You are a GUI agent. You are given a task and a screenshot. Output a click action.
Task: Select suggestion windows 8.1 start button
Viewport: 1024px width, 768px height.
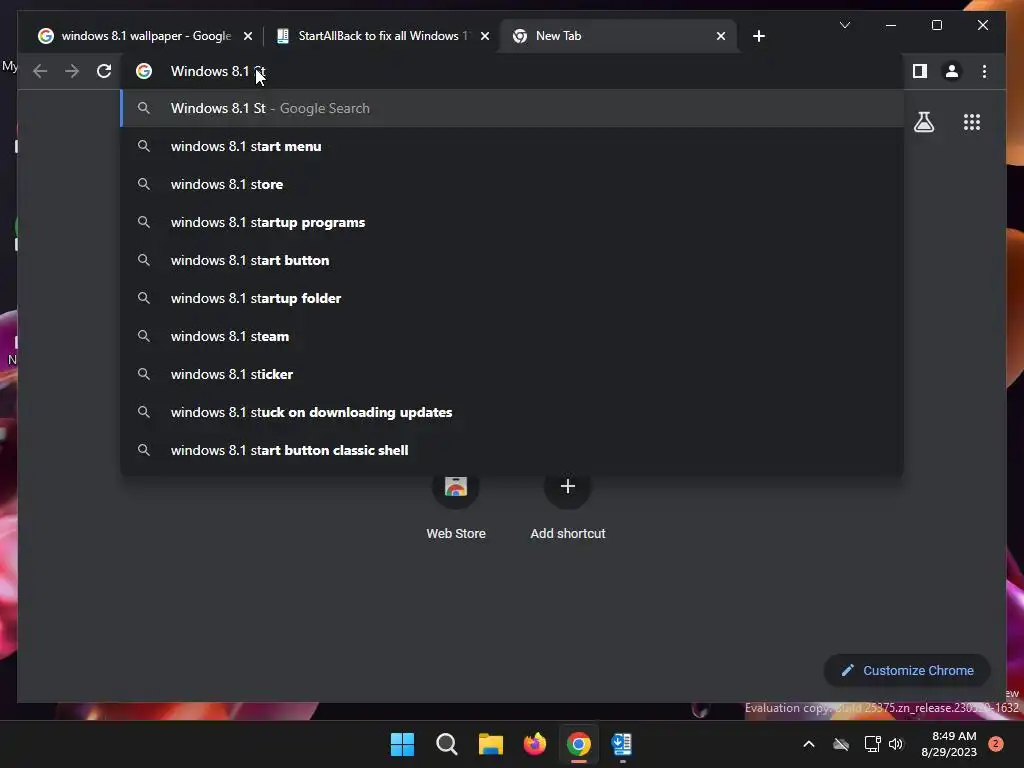click(512, 260)
